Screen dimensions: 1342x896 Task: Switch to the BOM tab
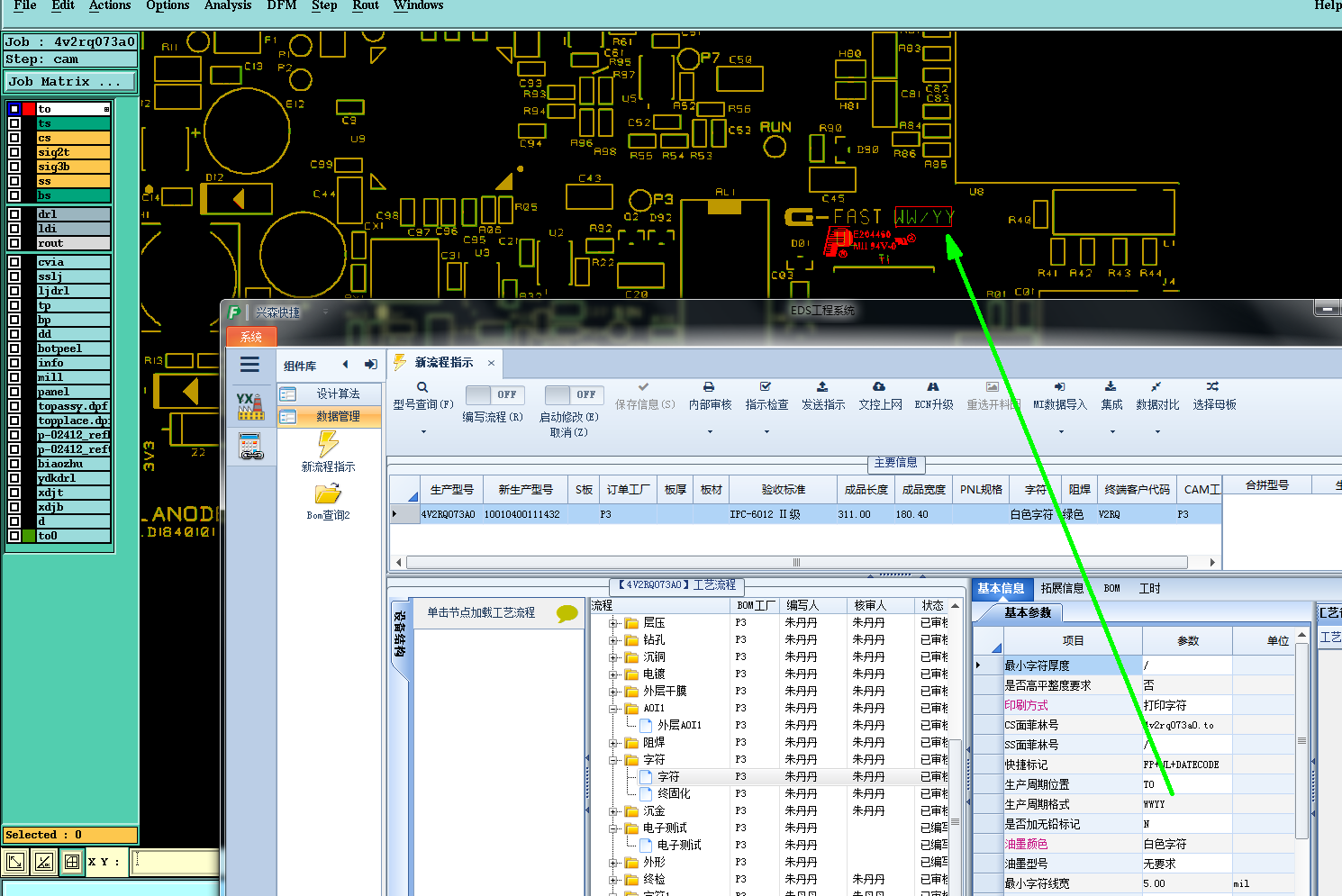point(1112,588)
